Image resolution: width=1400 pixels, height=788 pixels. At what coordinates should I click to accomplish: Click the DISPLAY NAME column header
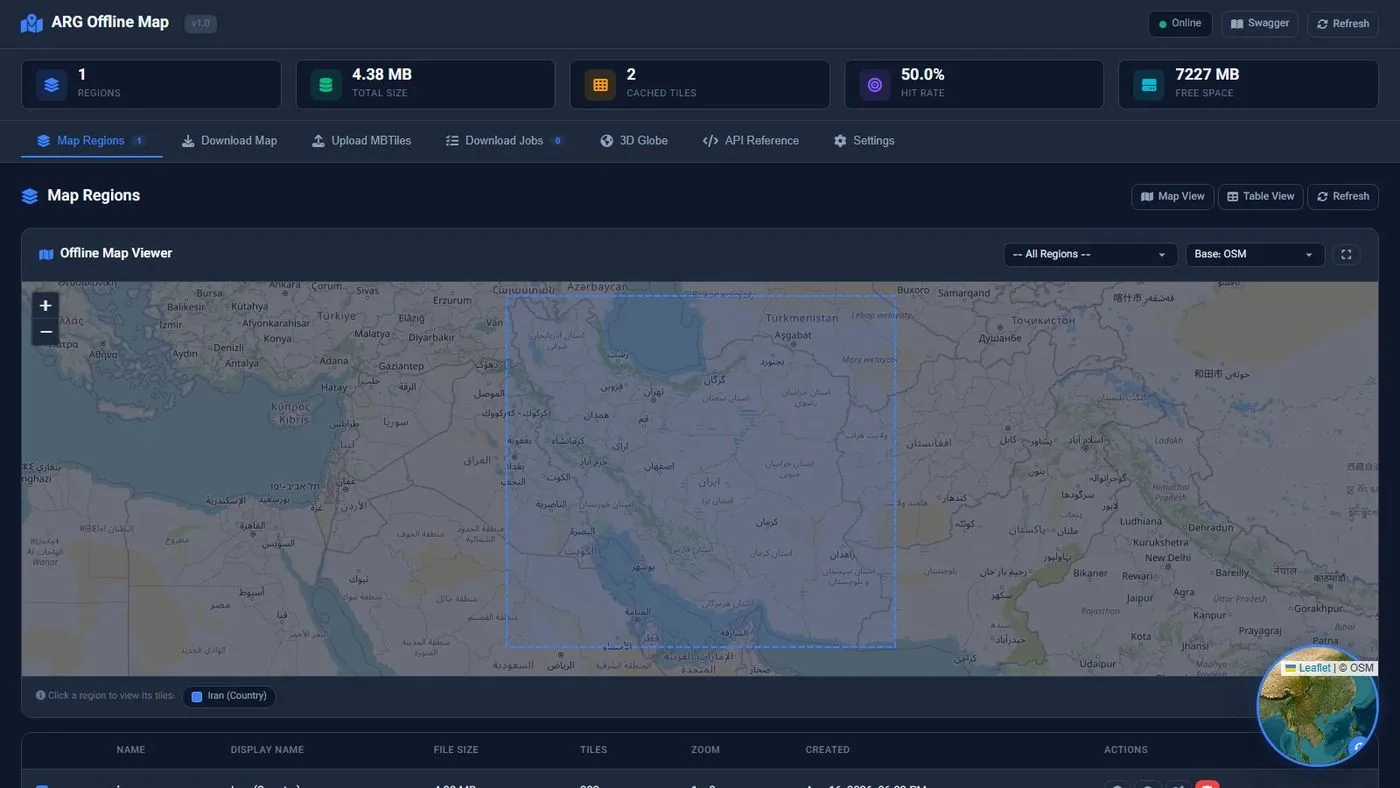click(x=267, y=750)
